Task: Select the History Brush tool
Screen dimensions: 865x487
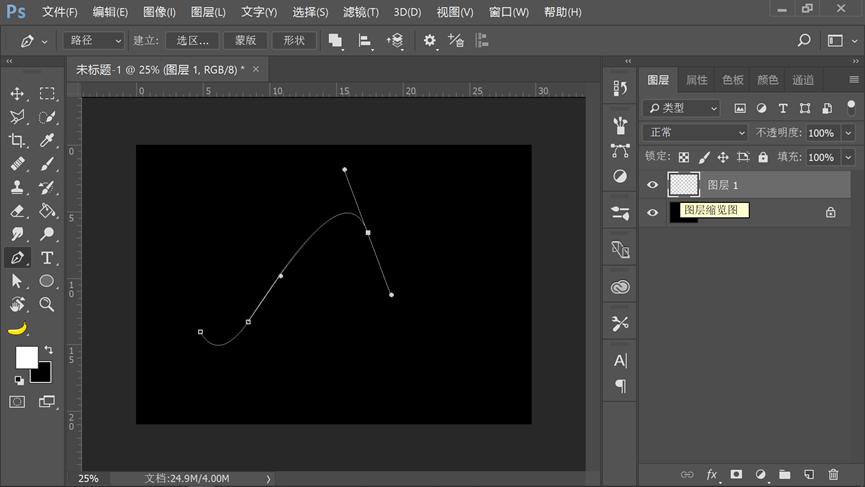Action: coord(47,188)
